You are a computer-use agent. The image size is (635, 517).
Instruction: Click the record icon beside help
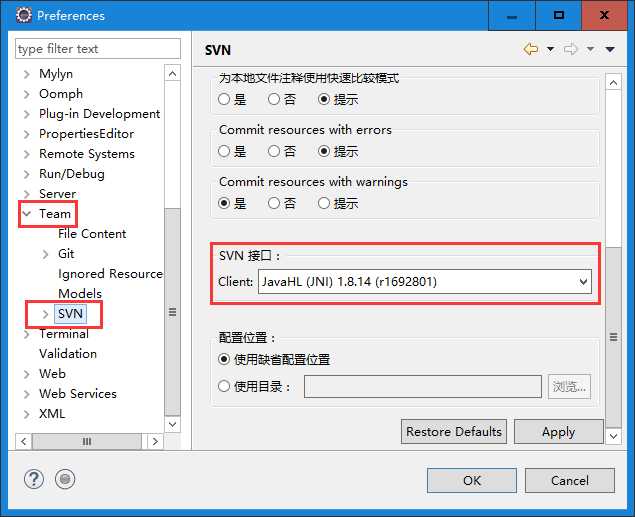point(65,479)
